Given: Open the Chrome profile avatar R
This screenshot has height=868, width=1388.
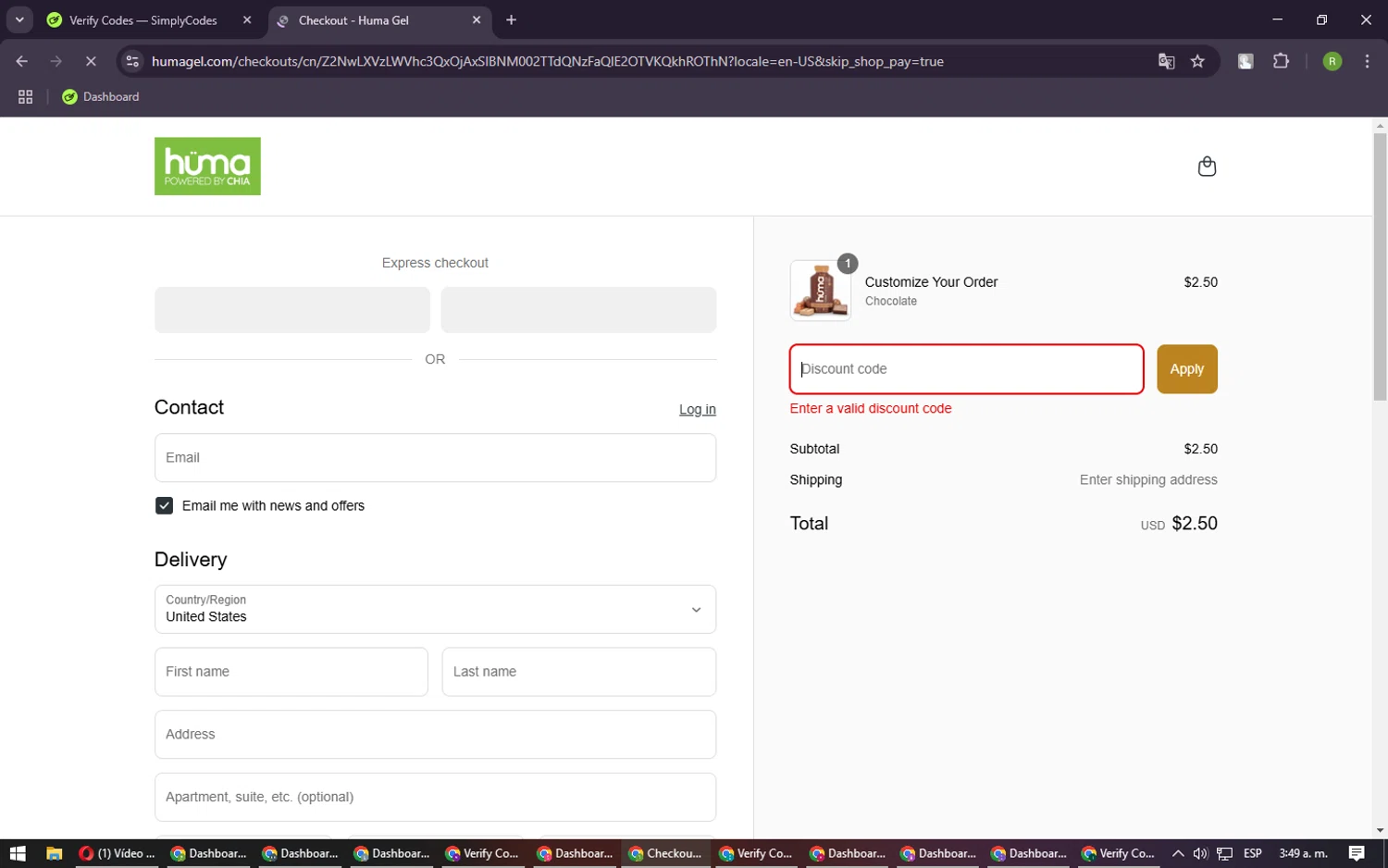Looking at the screenshot, I should pos(1332,61).
